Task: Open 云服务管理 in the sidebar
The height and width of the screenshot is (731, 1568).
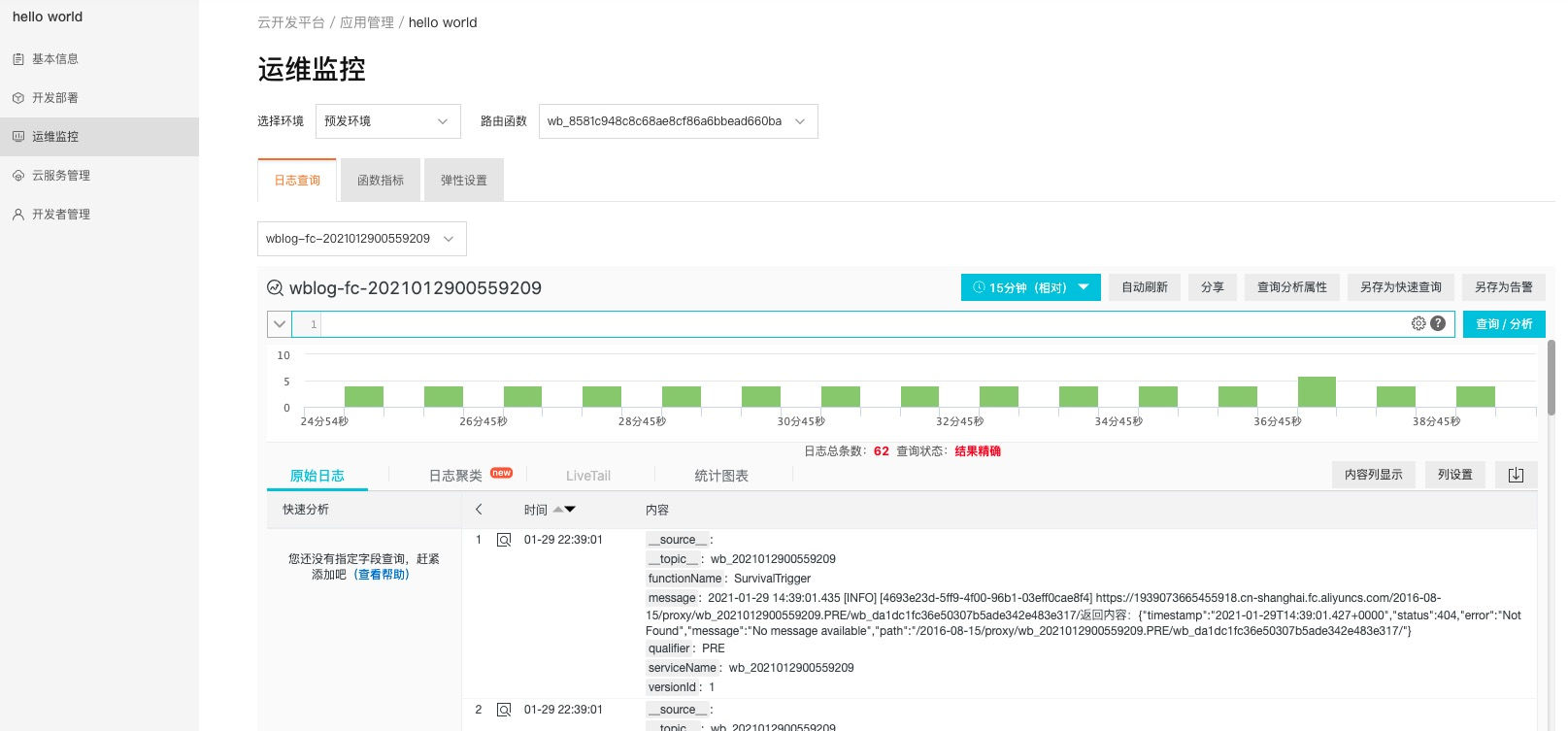Action: coord(61,176)
